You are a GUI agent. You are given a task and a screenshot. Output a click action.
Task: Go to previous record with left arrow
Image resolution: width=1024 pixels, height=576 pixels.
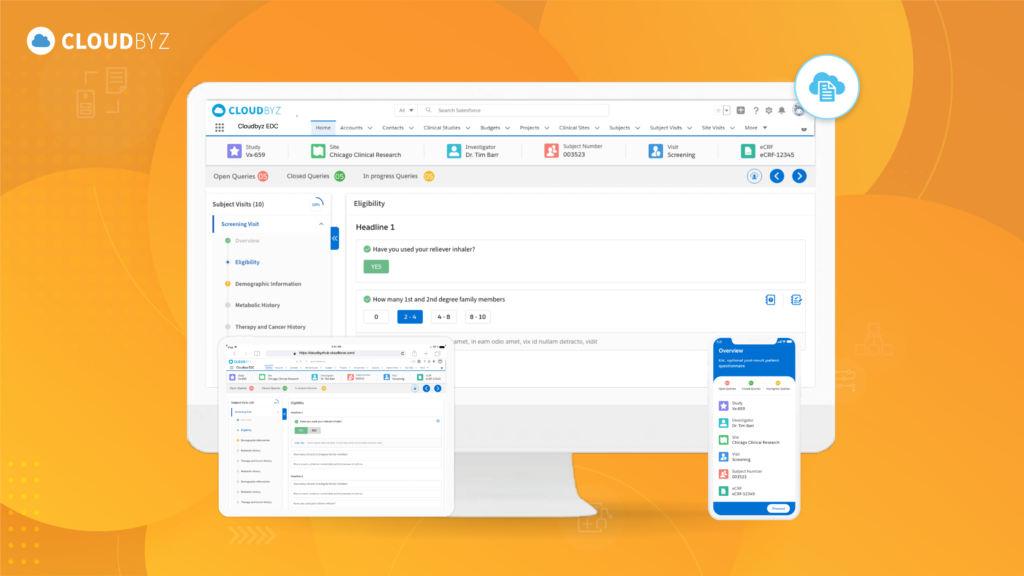777,176
